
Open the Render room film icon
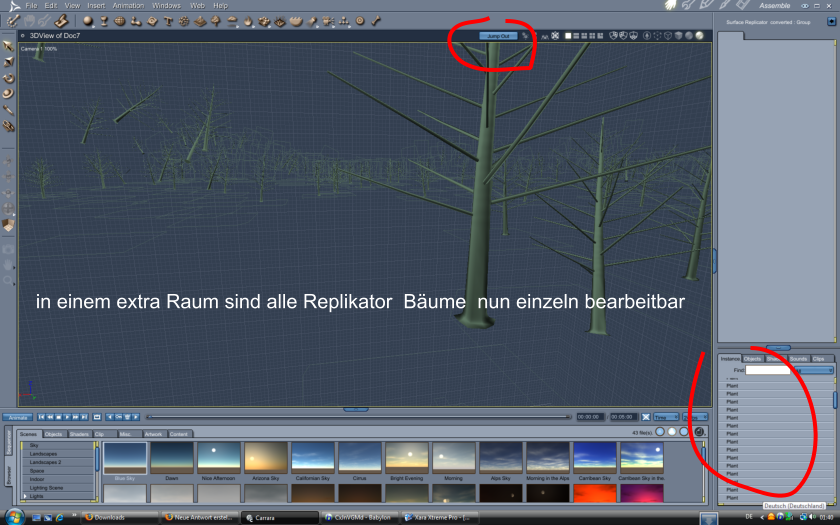pos(742,5)
